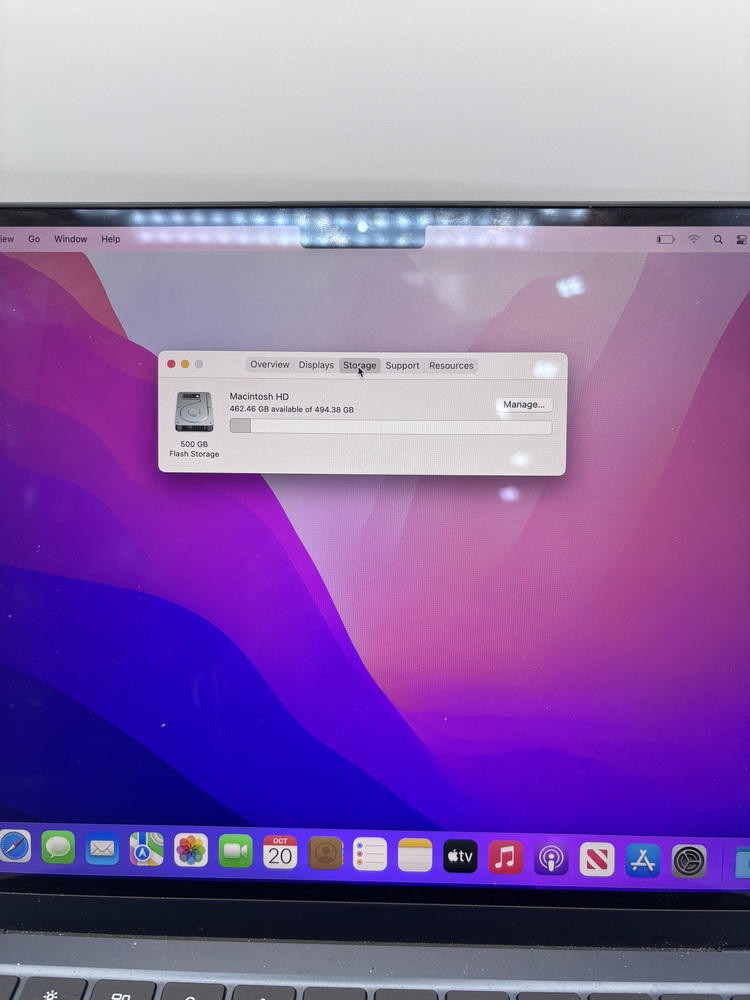Launch the App Store icon
Screen dimensions: 750x1000
(643, 860)
